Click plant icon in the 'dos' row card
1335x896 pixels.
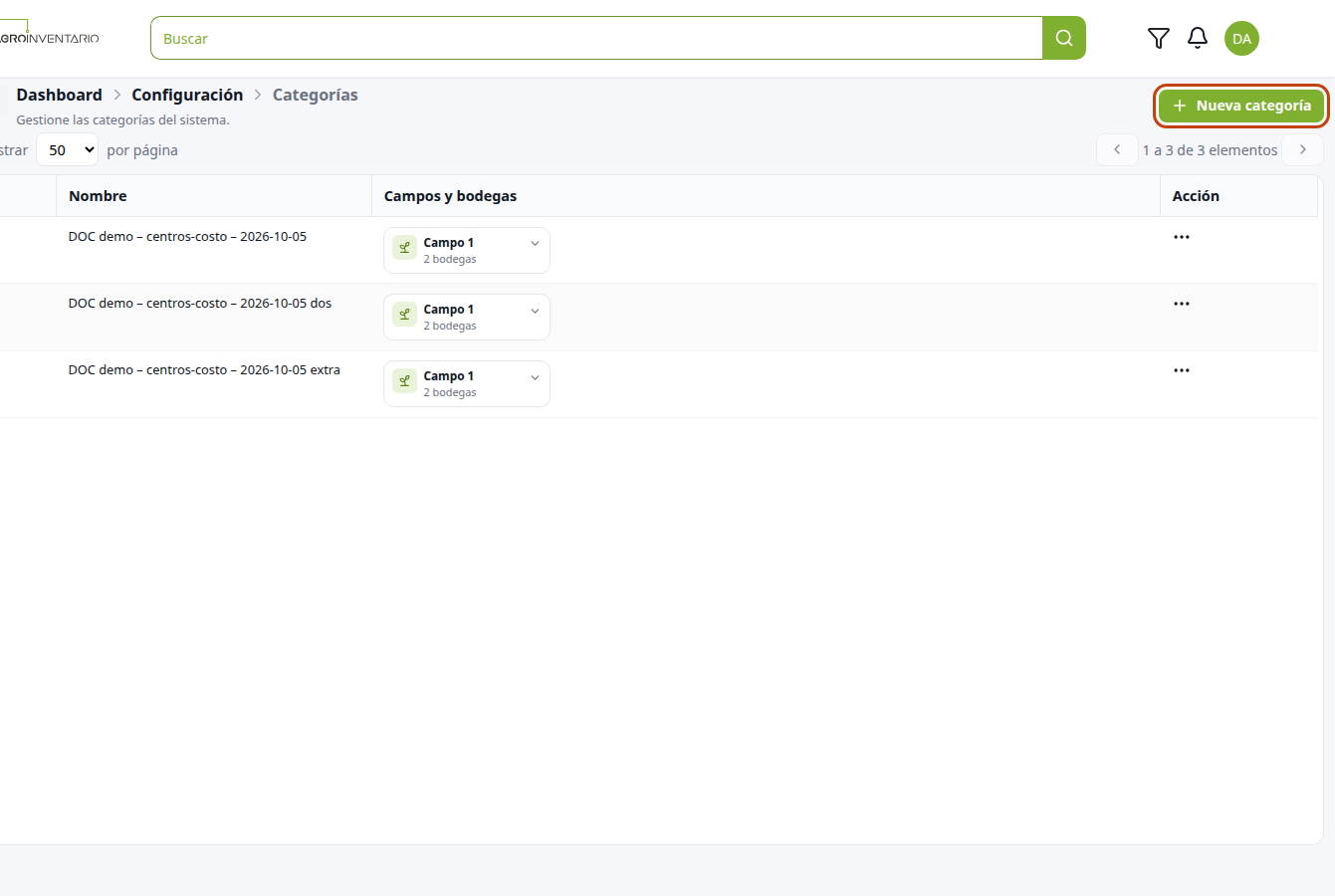(404, 315)
